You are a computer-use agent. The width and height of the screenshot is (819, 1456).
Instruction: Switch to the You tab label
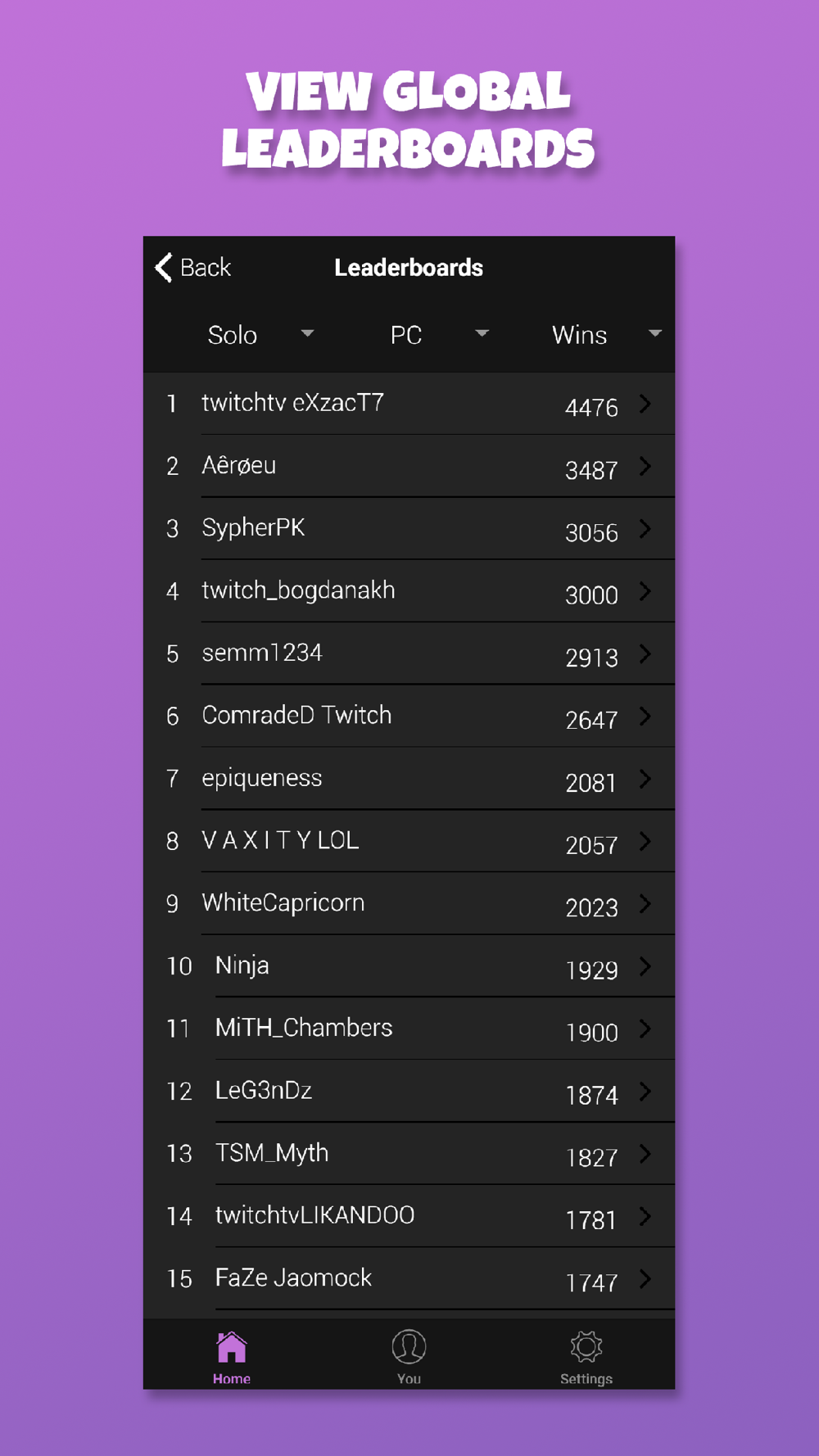click(409, 1379)
